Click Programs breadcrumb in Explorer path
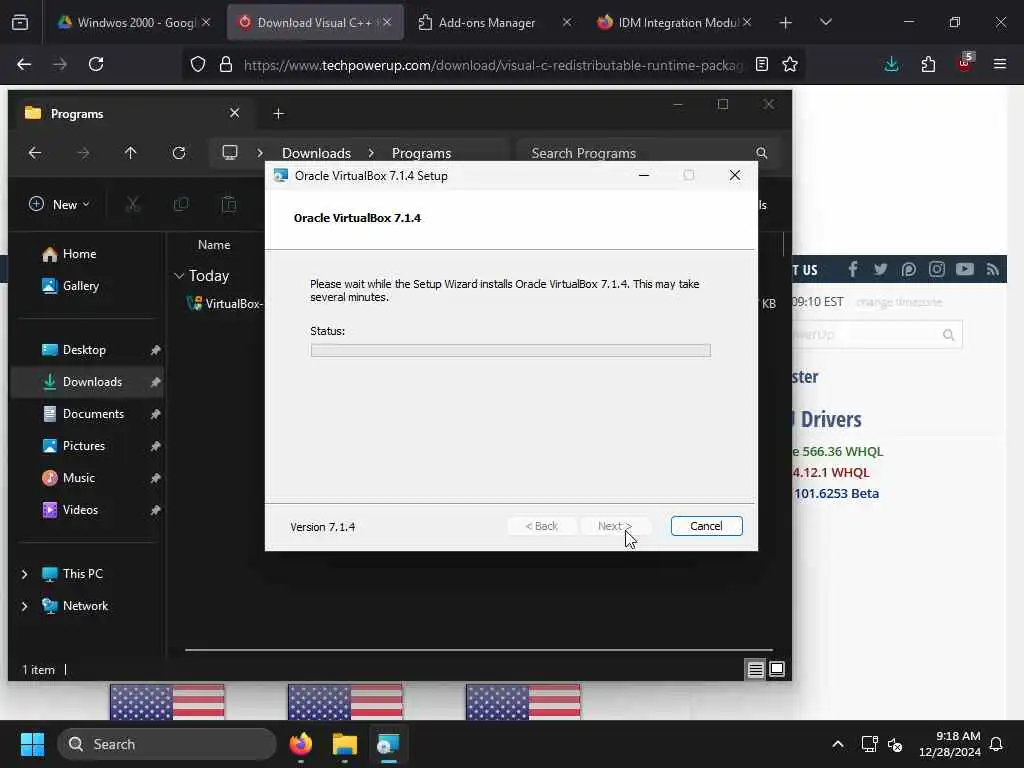 pos(421,153)
